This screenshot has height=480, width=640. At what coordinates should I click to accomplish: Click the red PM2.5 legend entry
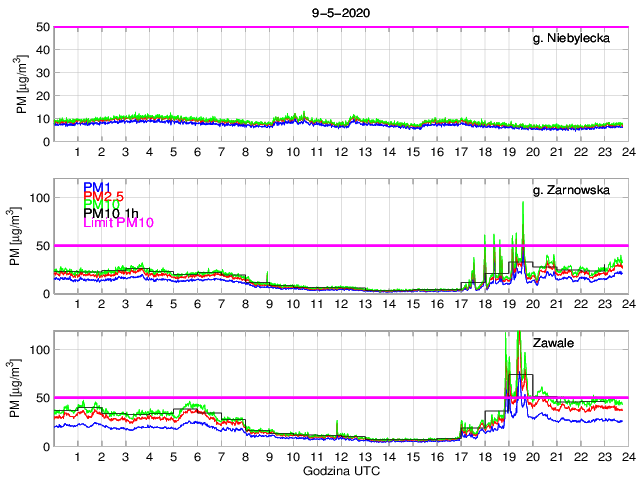(x=104, y=197)
